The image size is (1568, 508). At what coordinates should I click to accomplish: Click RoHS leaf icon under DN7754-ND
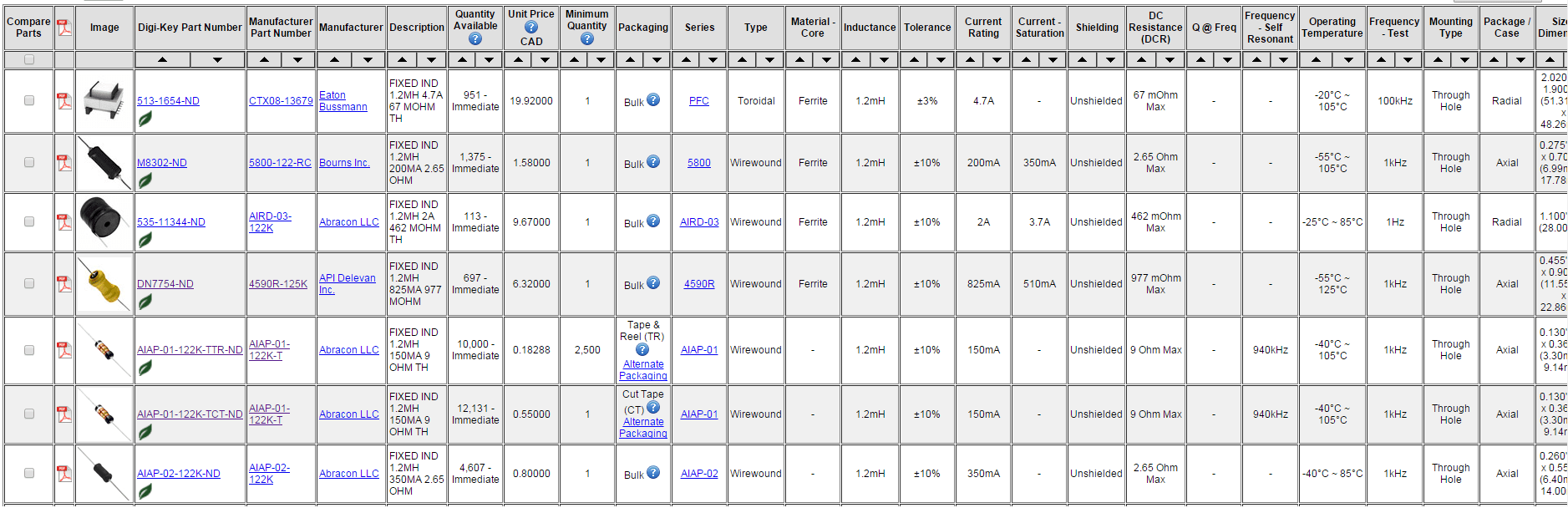(x=145, y=302)
